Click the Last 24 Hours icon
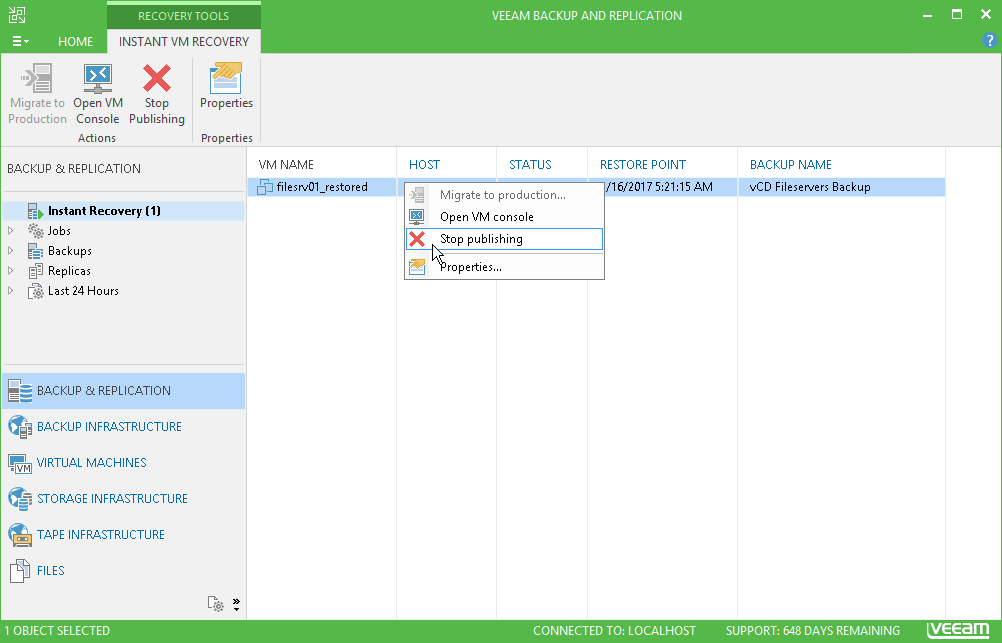Viewport: 1002px width, 643px height. coord(36,291)
